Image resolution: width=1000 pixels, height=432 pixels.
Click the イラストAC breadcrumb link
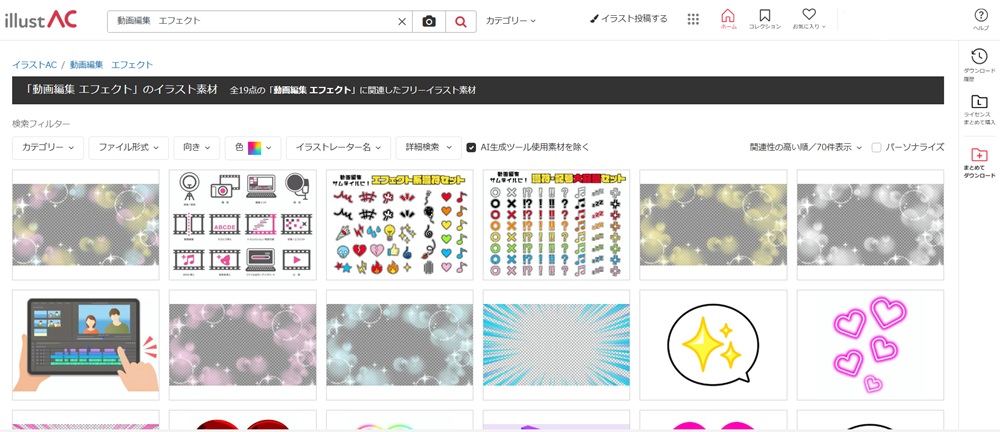tap(34, 65)
